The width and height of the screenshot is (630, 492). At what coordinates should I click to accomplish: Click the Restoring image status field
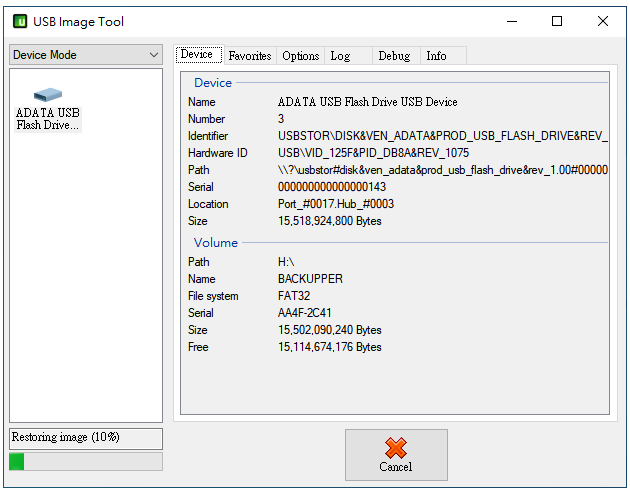click(86, 438)
